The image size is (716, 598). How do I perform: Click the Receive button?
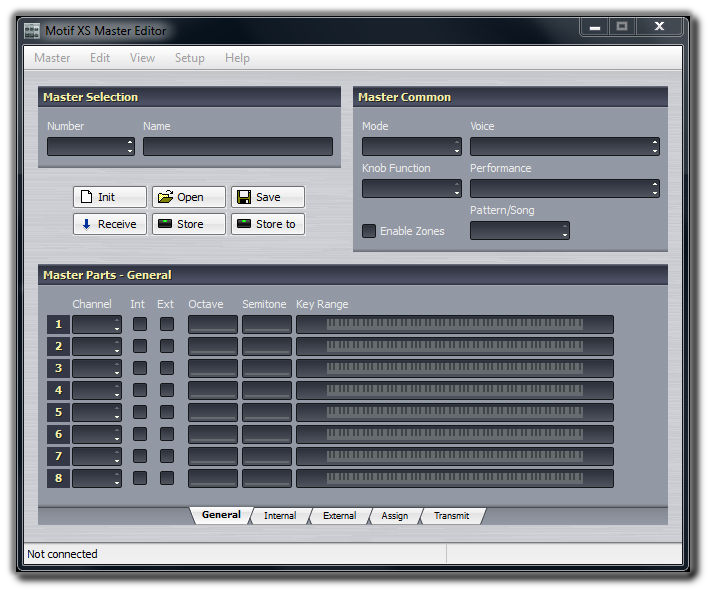[x=110, y=224]
